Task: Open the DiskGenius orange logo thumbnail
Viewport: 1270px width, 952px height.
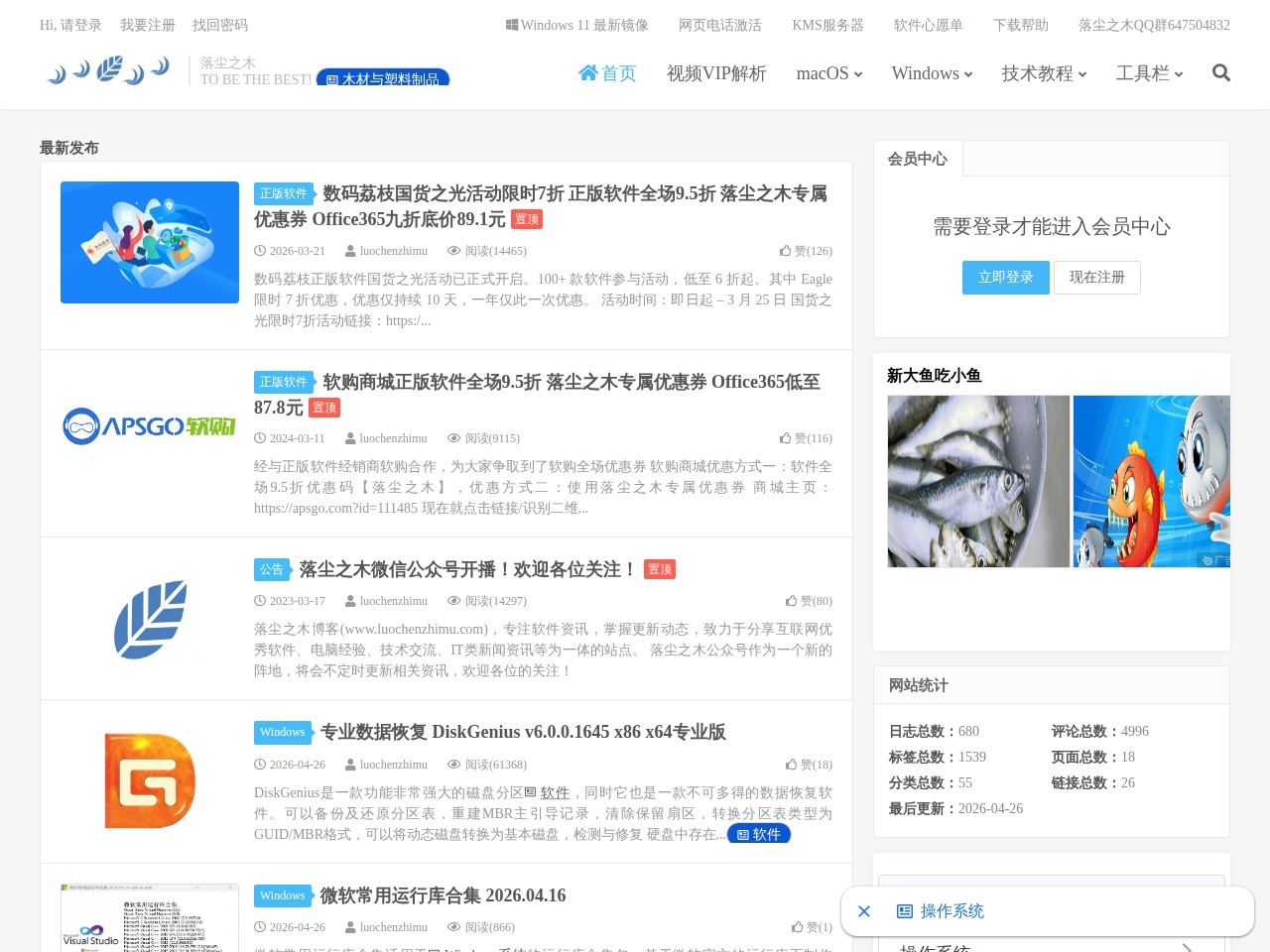Action: tap(150, 781)
